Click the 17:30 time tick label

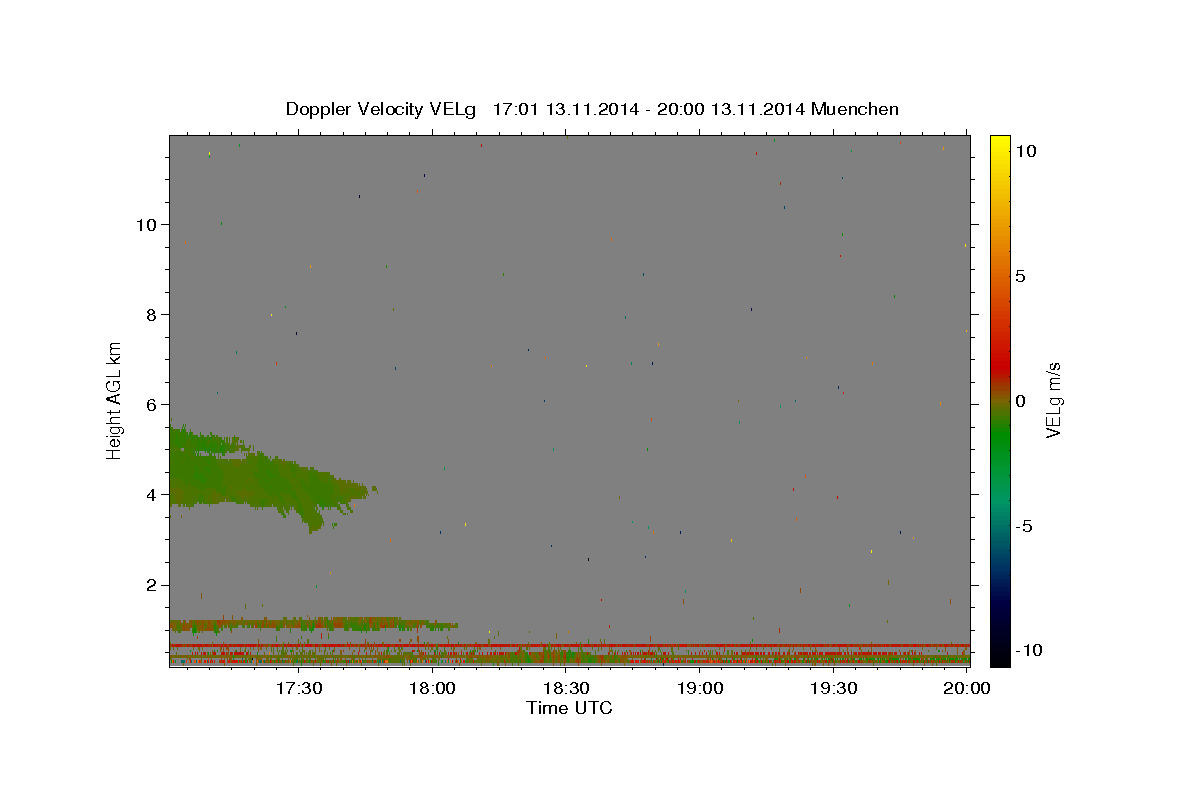click(x=299, y=688)
